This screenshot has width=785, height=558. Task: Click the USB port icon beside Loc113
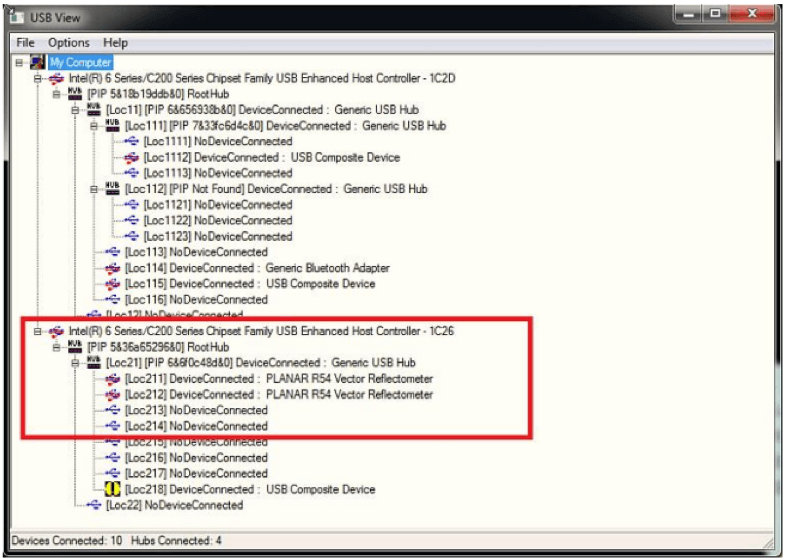pyautogui.click(x=113, y=252)
